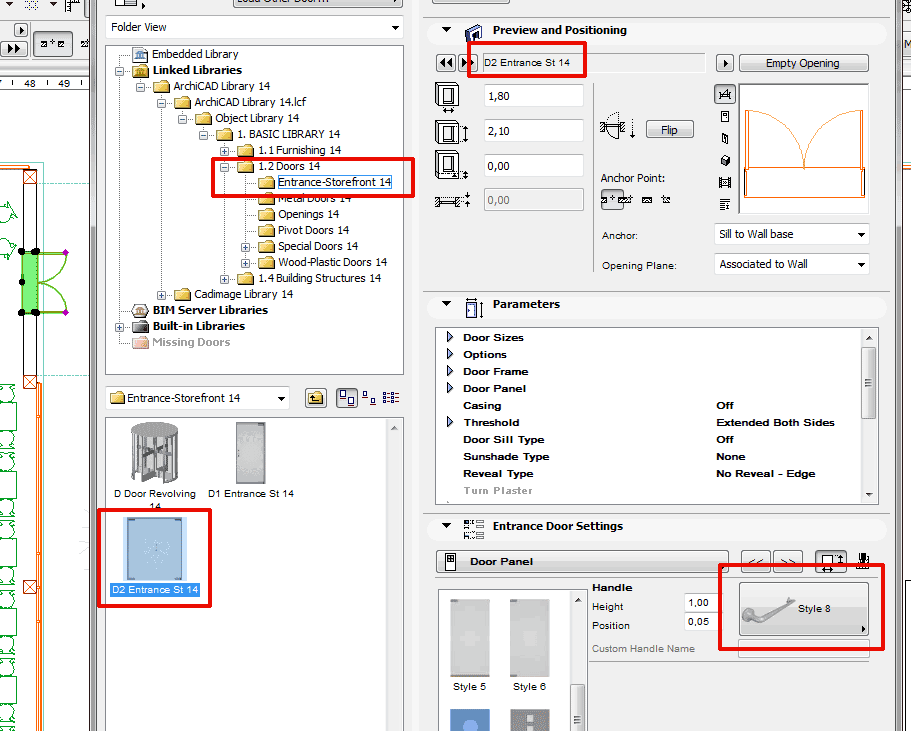Select the second side anchor point
This screenshot has width=911, height=731.
(626, 199)
